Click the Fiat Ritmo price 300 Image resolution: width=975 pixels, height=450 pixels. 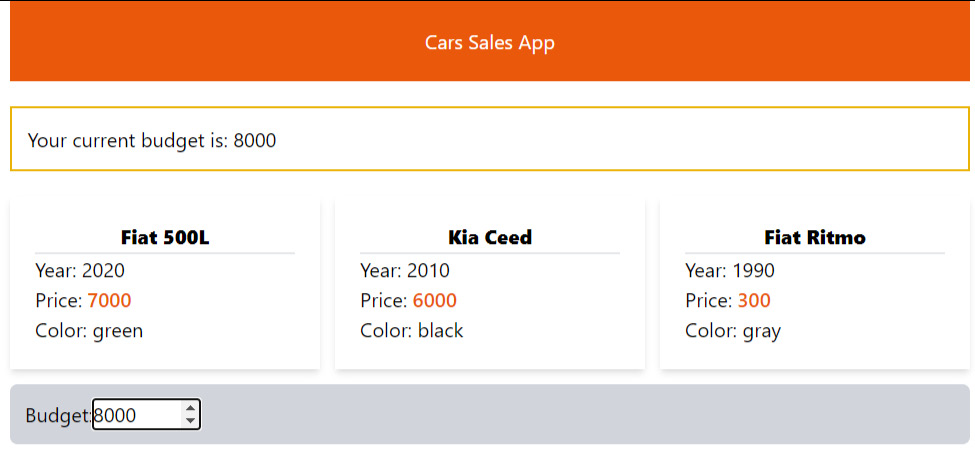pos(754,300)
